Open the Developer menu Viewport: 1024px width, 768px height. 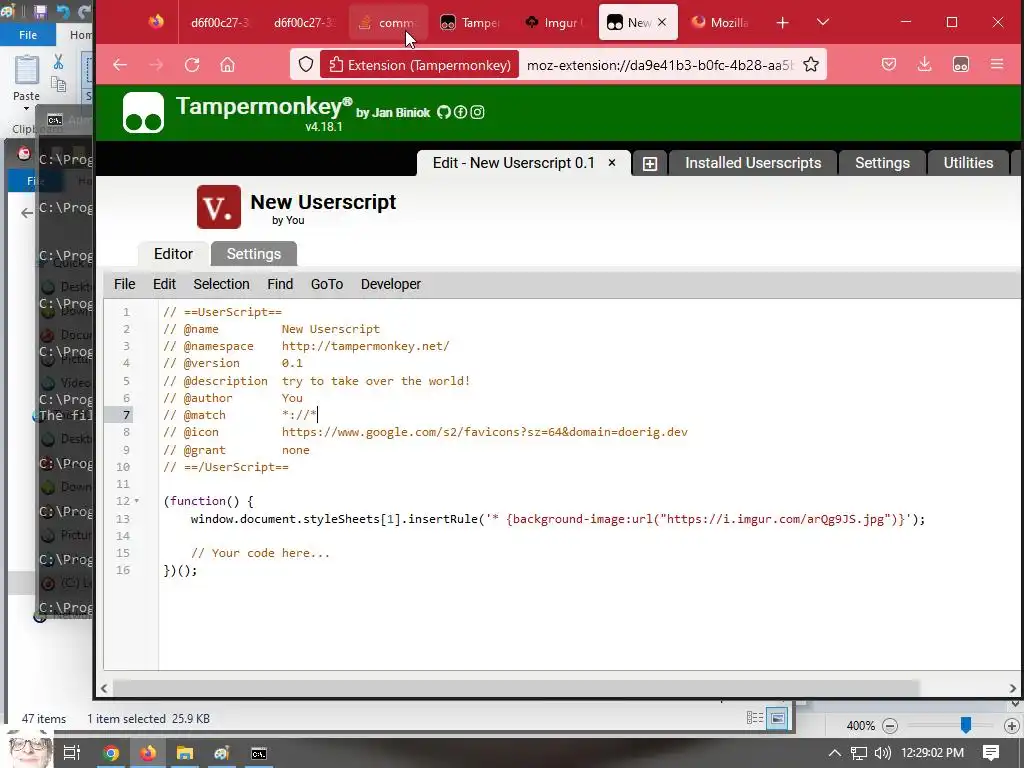point(391,284)
